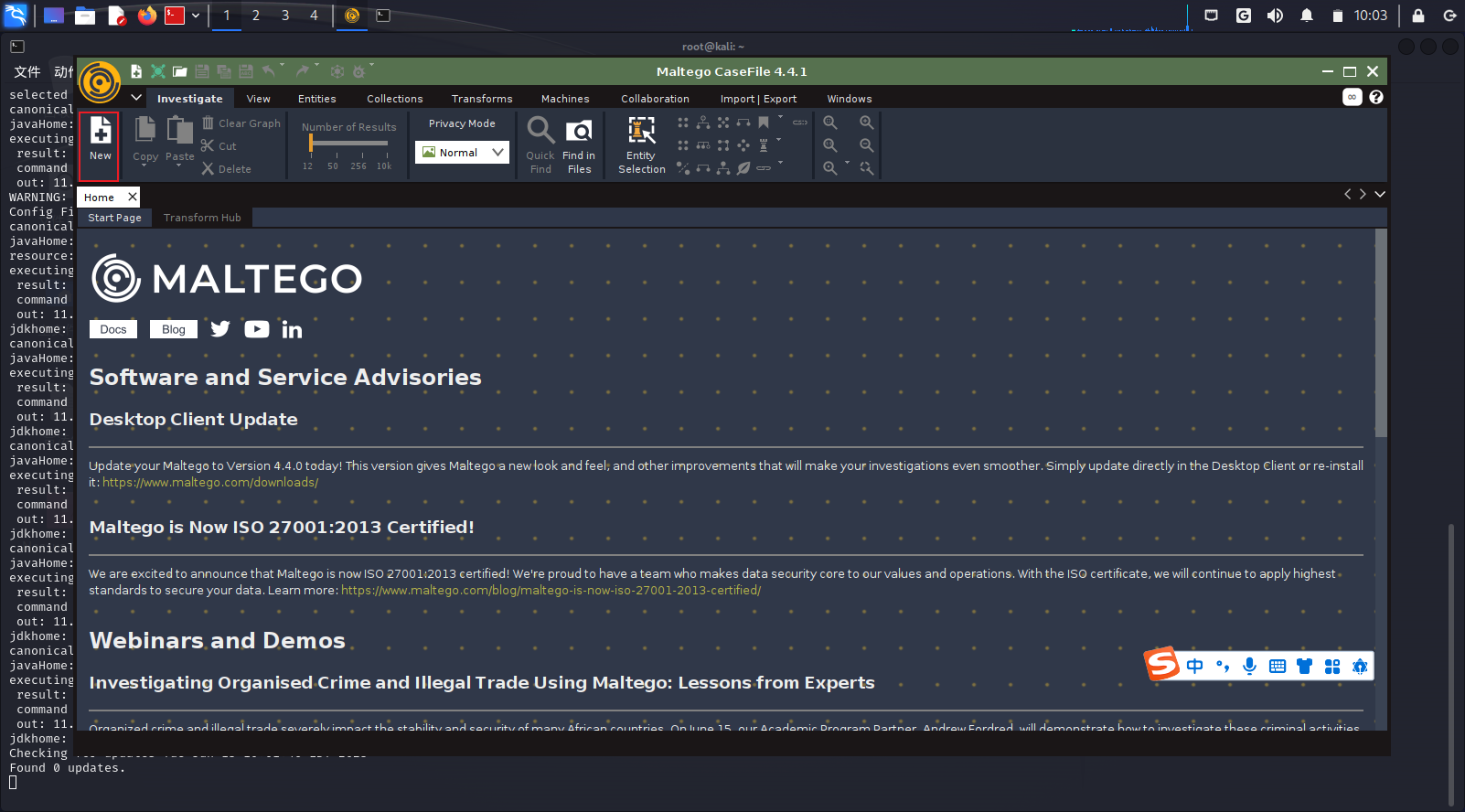Click the Save floppy-disk icon in the title bar
Viewport: 1465px width, 812px height.
202,71
